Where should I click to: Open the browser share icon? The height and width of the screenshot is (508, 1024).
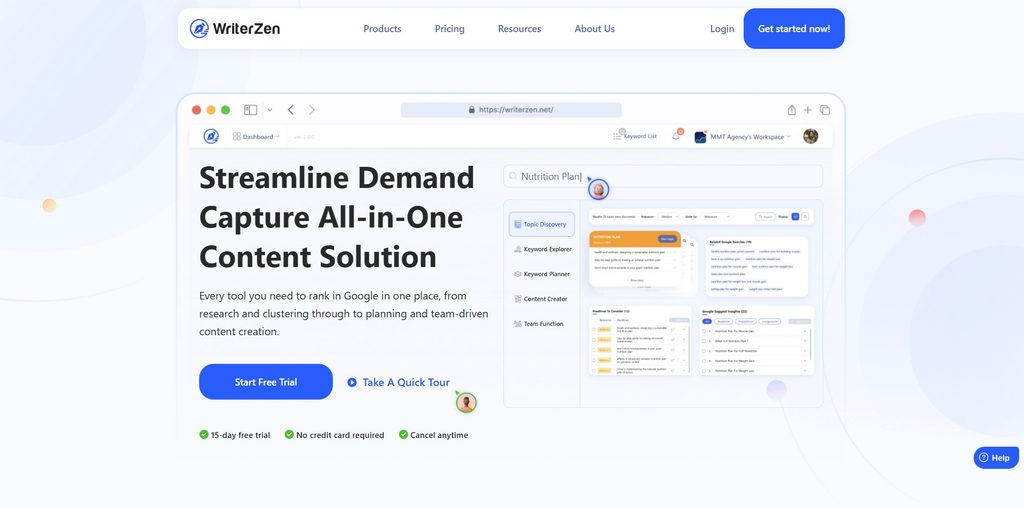click(792, 110)
